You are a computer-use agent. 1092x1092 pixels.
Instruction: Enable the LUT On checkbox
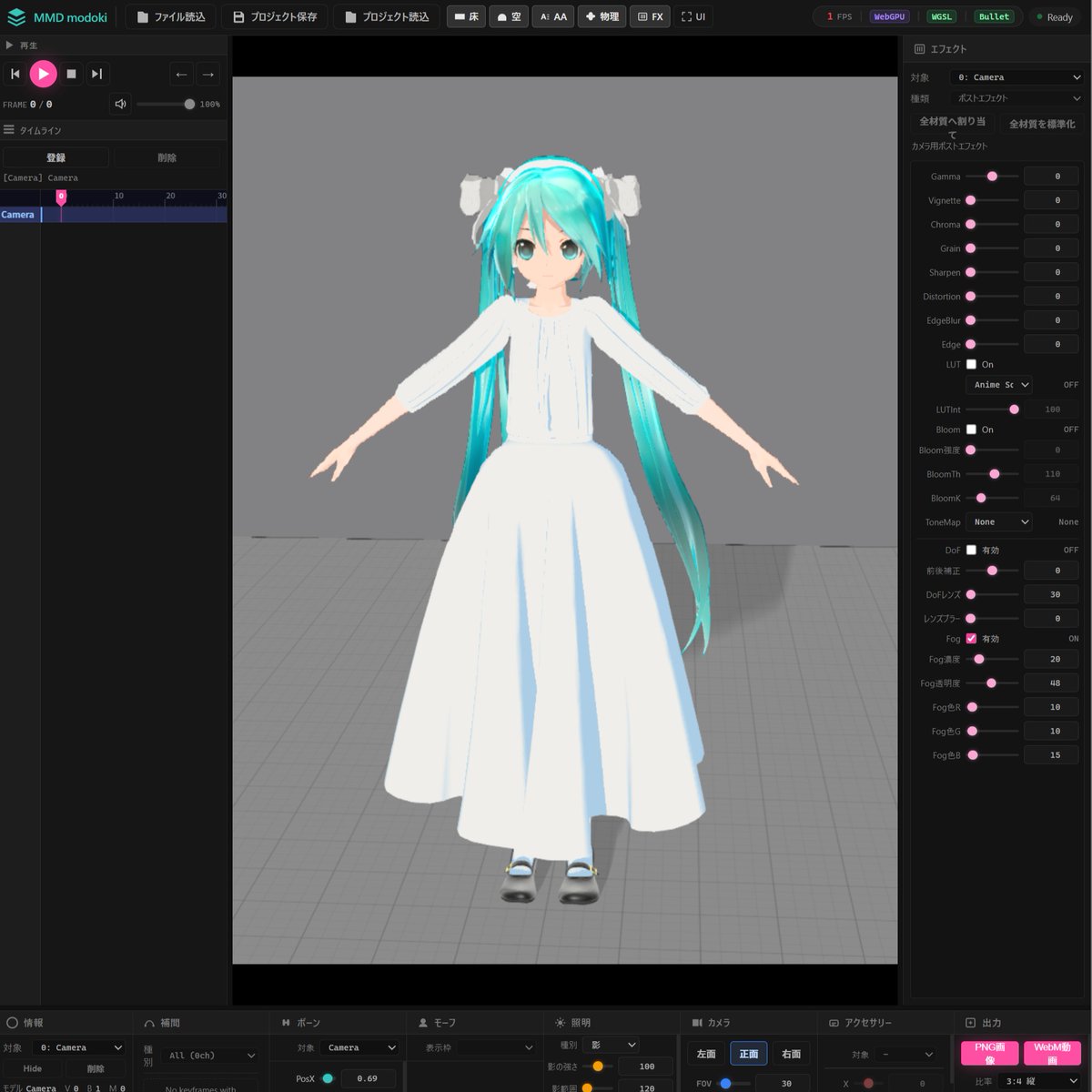pyautogui.click(x=971, y=364)
